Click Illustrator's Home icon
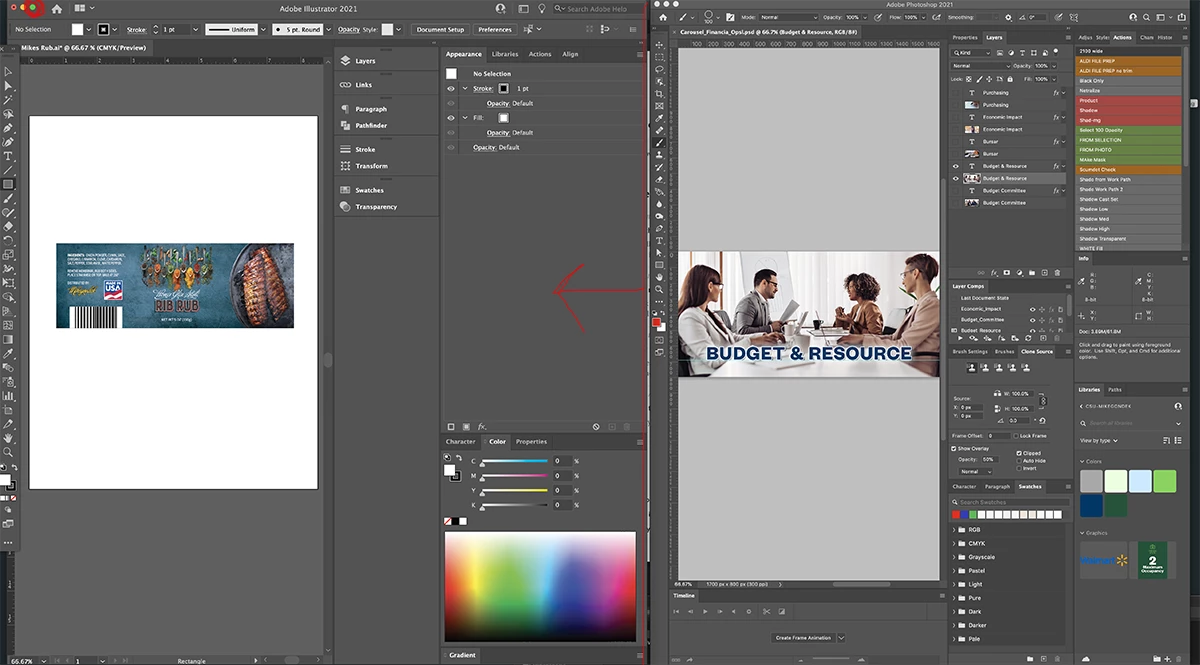The width and height of the screenshot is (1200, 665). pyautogui.click(x=57, y=9)
